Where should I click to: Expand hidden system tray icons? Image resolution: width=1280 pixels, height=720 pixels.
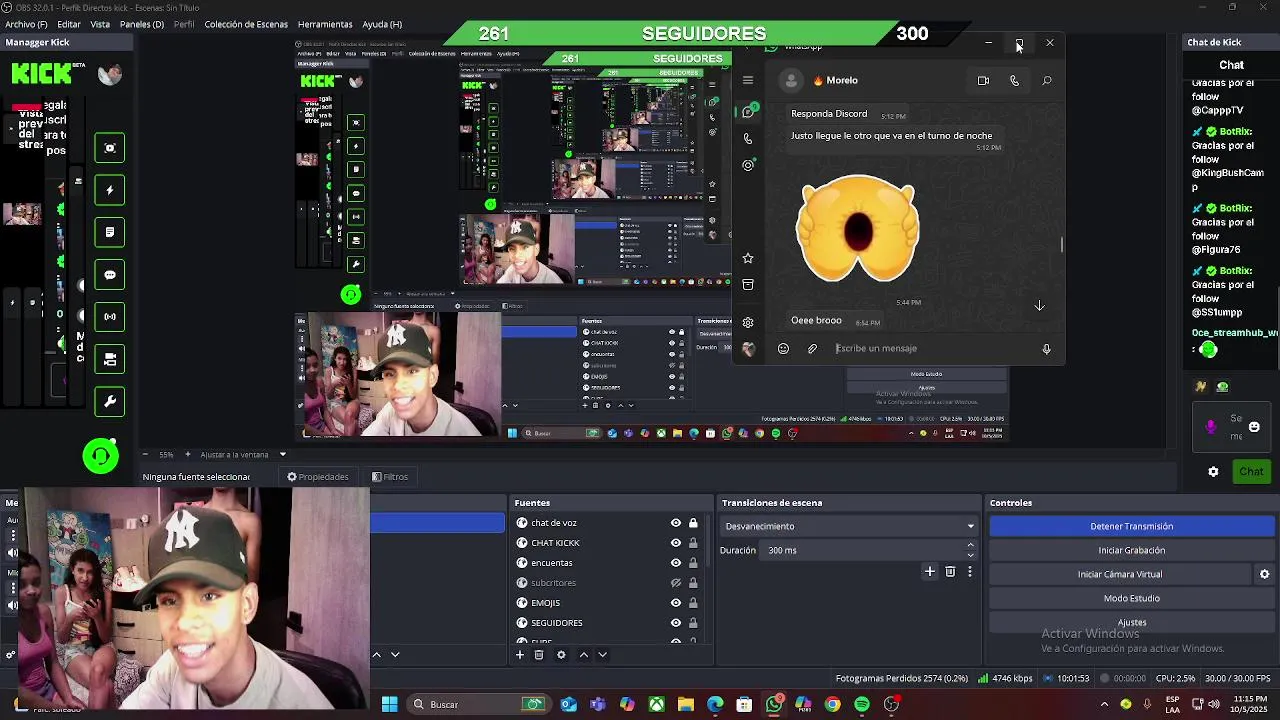[x=1104, y=705]
